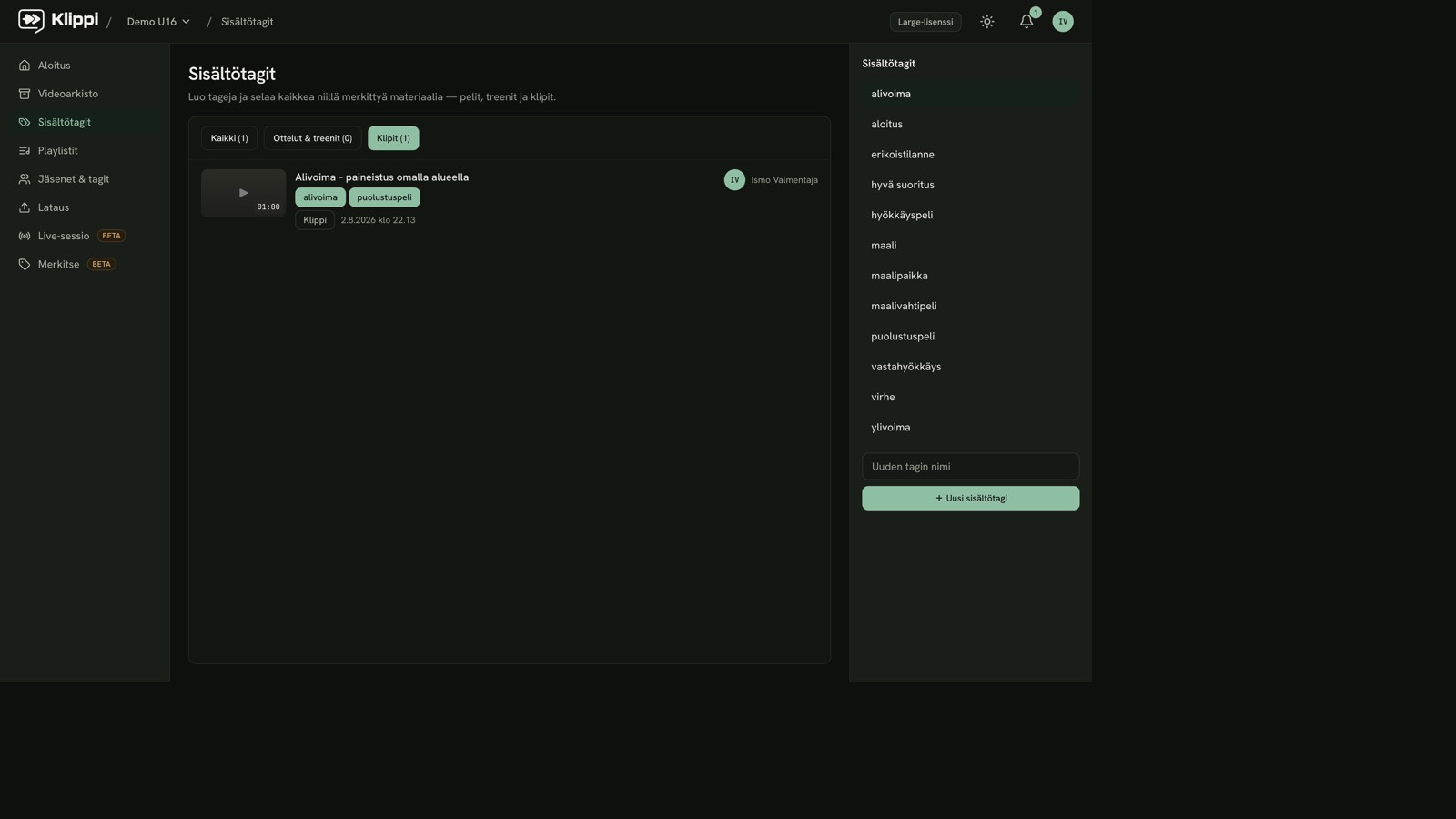Open the Live-sessio broadcast icon
Viewport: 1456px width, 819px height.
[25, 236]
